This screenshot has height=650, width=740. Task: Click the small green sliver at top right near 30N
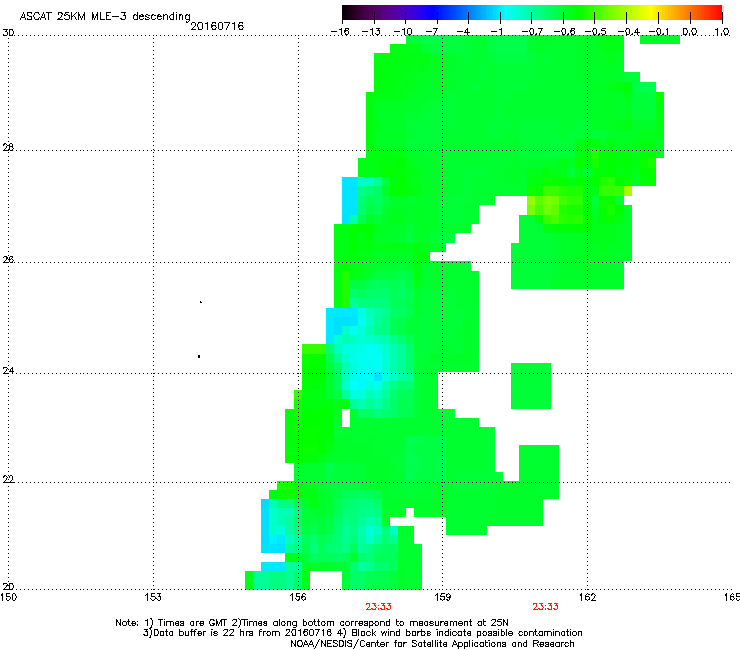tap(660, 40)
